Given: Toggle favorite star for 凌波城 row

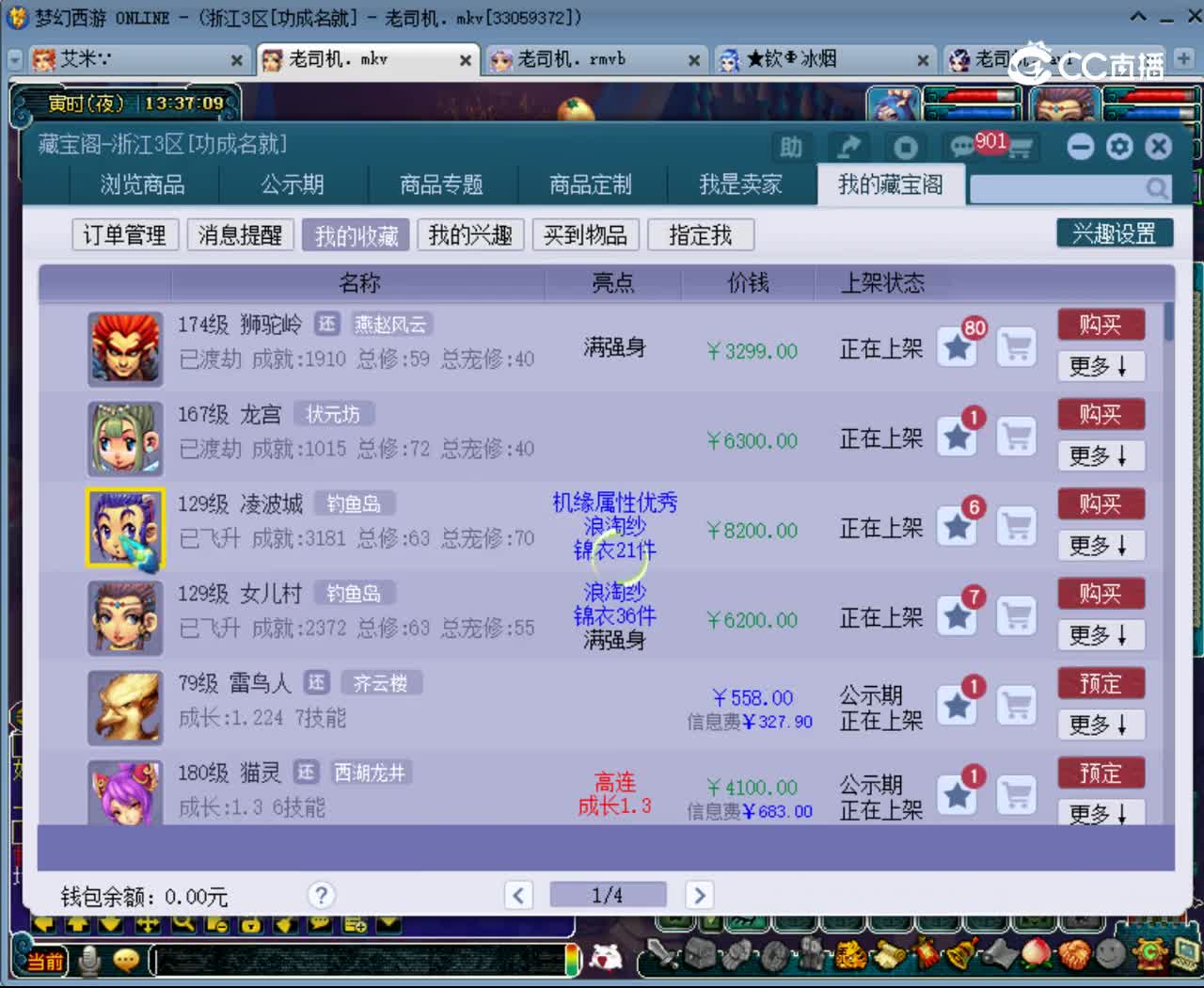Looking at the screenshot, I should [958, 527].
